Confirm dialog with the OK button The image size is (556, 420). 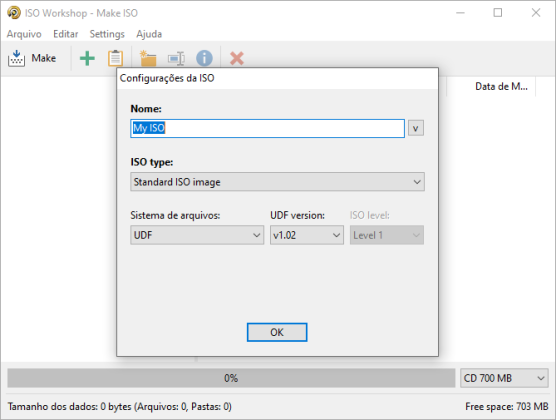coord(277,332)
